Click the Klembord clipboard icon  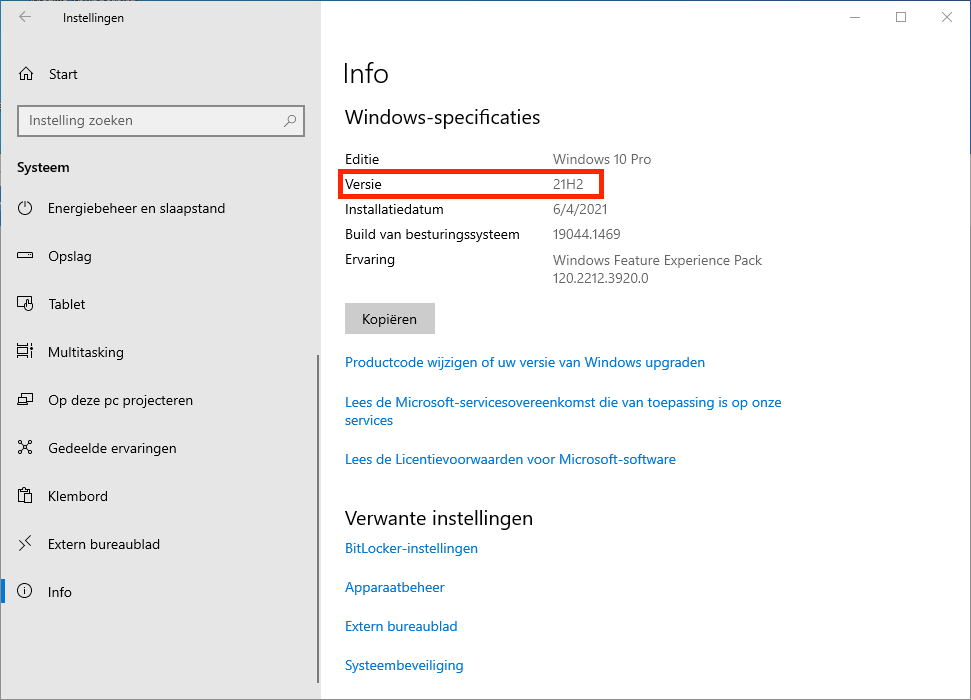[x=26, y=496]
